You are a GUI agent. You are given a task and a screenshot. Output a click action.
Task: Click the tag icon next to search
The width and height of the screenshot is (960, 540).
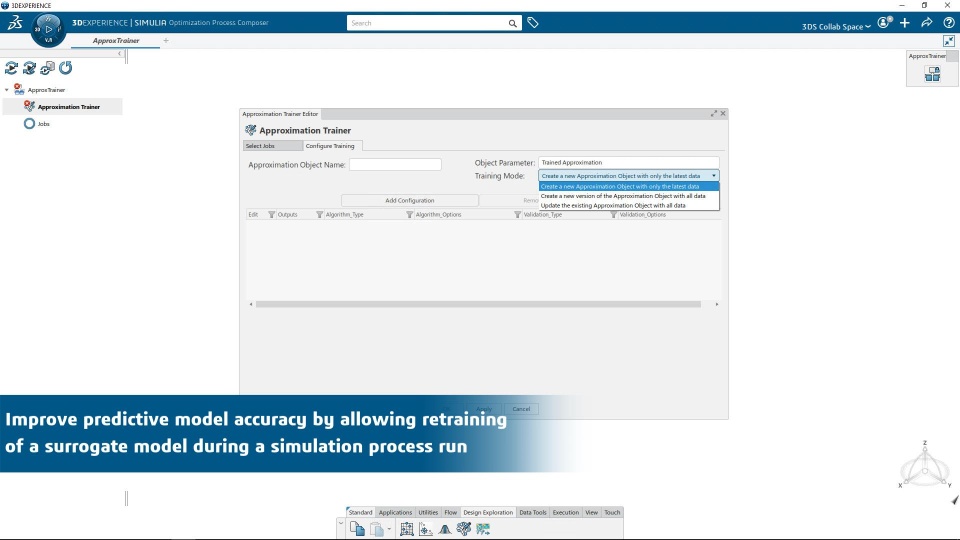[533, 23]
